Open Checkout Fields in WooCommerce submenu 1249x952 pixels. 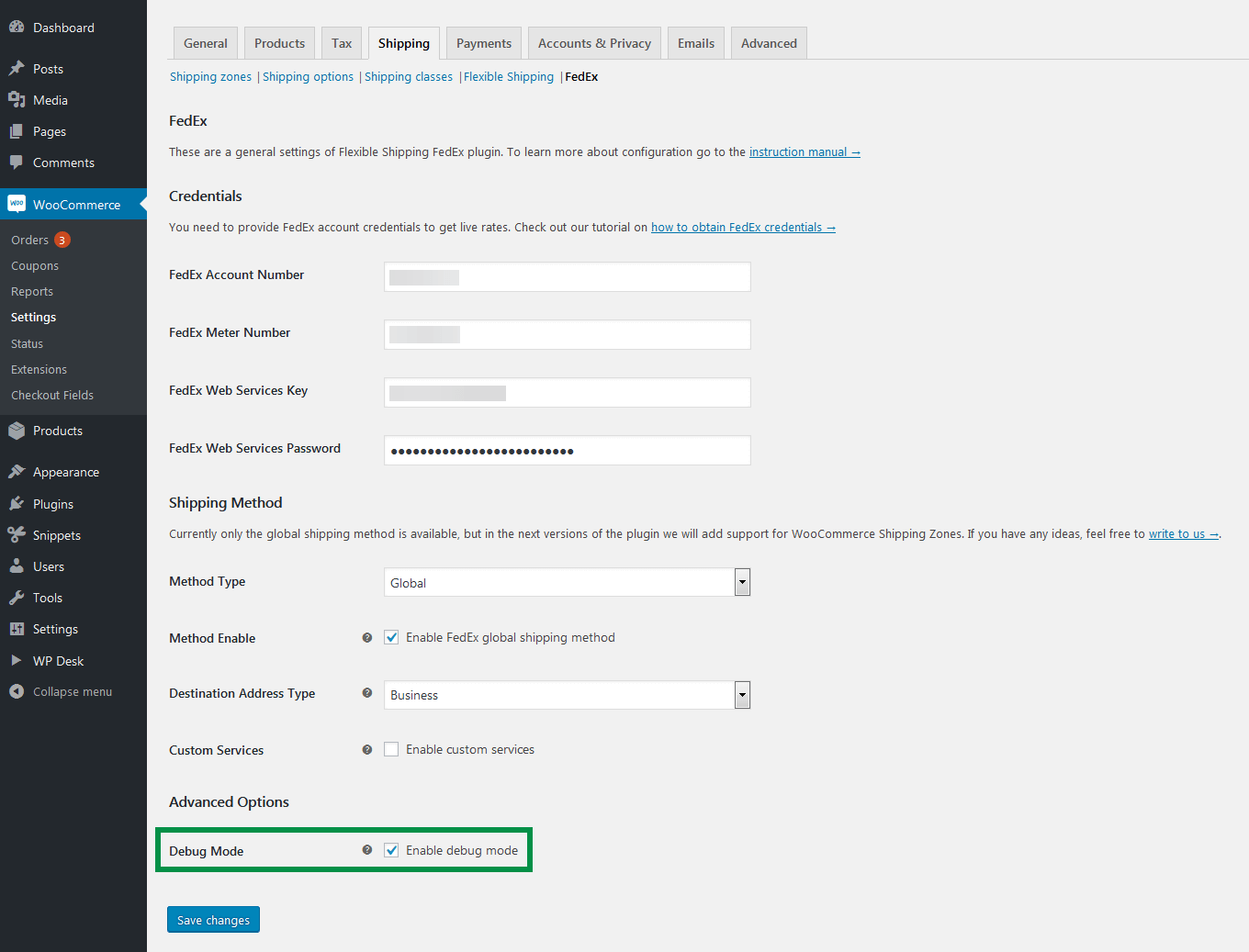coord(52,395)
